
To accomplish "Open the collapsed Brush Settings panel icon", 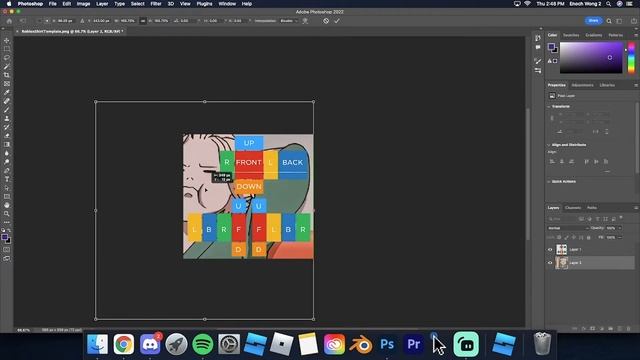I will click(x=538, y=61).
